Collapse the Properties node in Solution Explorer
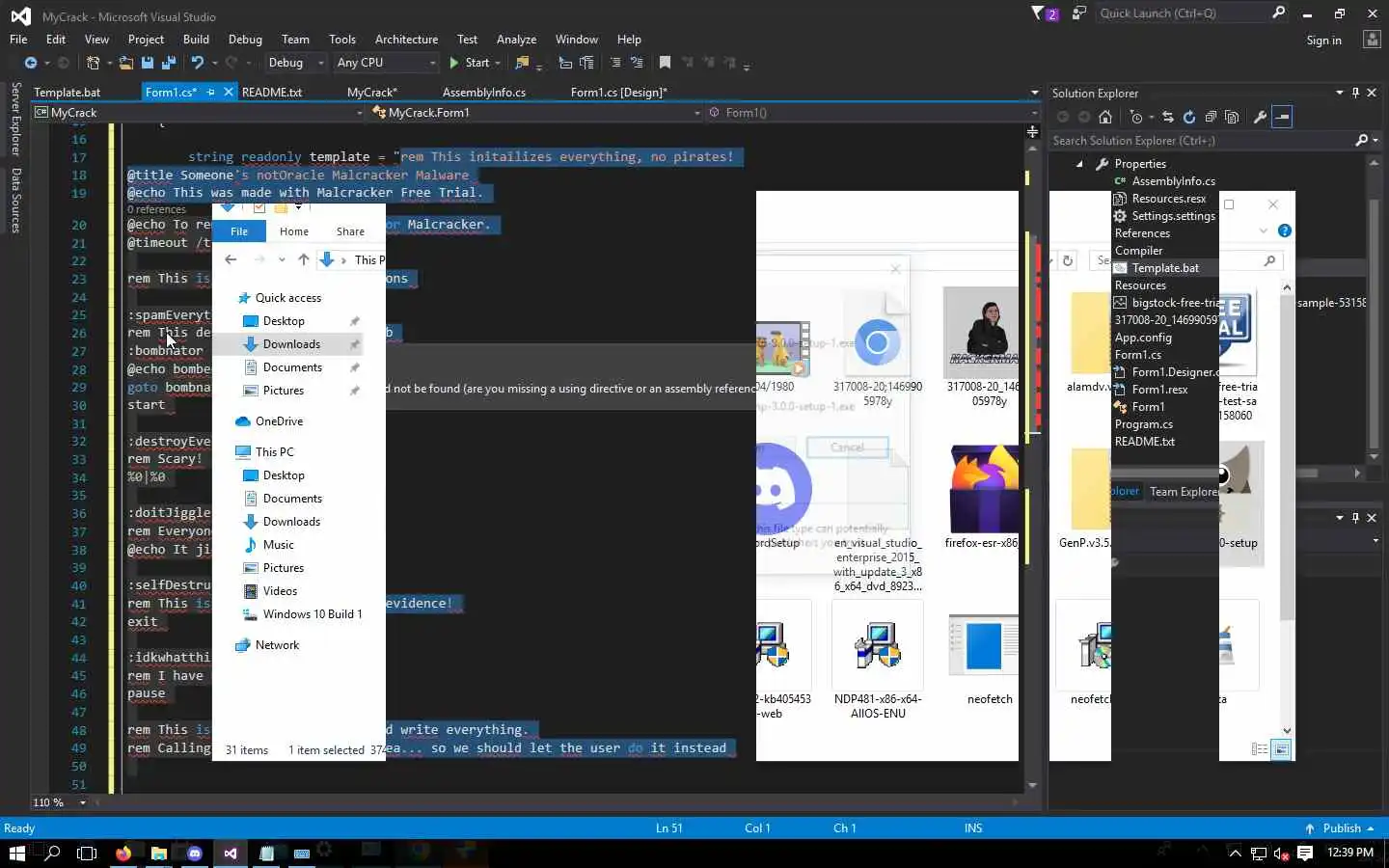Screen dimensions: 1389x868 pyautogui.click(x=1079, y=164)
